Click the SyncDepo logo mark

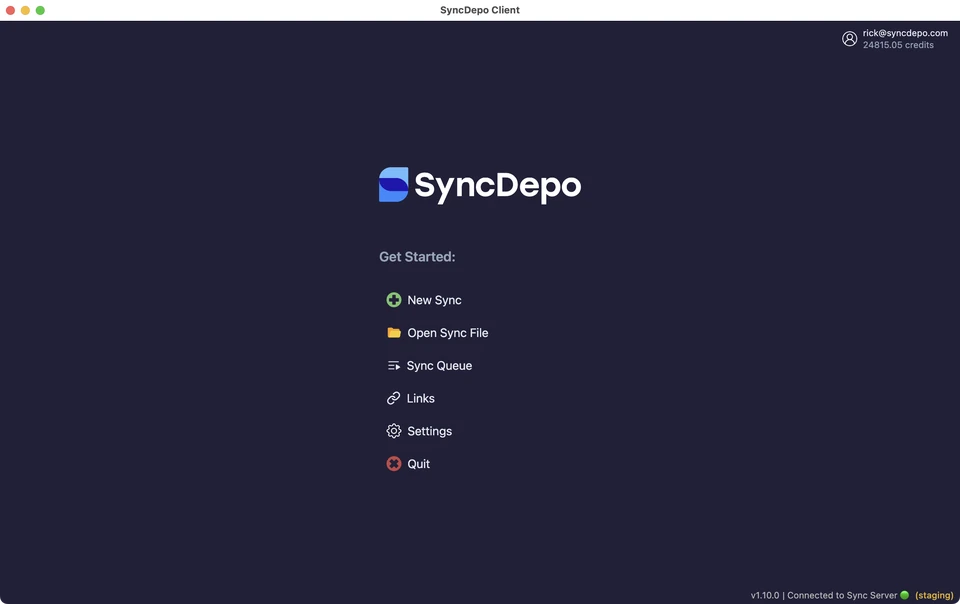pos(394,184)
